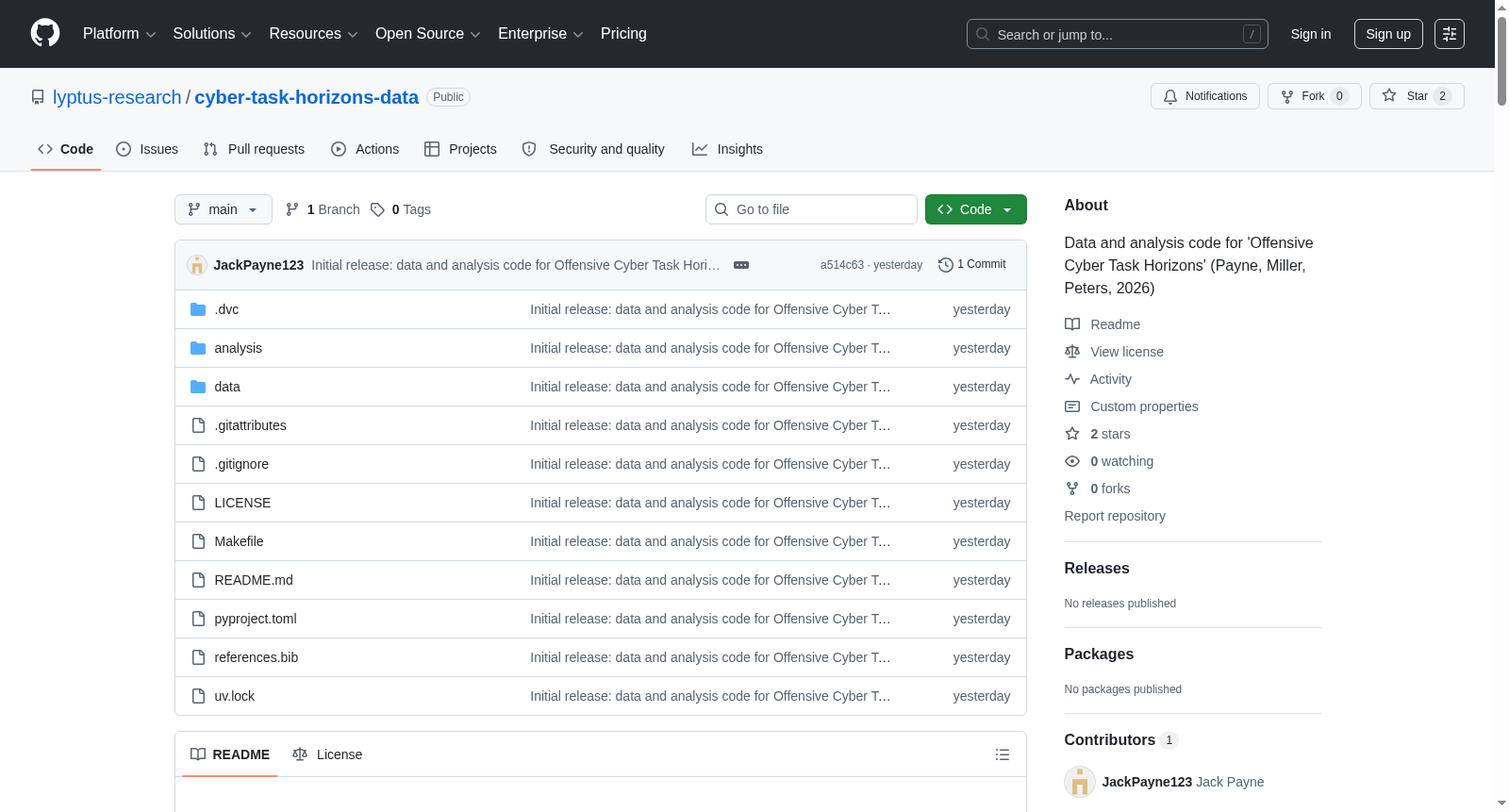Switch to the License tab in file viewer
The height and width of the screenshot is (812, 1509).
pos(327,754)
